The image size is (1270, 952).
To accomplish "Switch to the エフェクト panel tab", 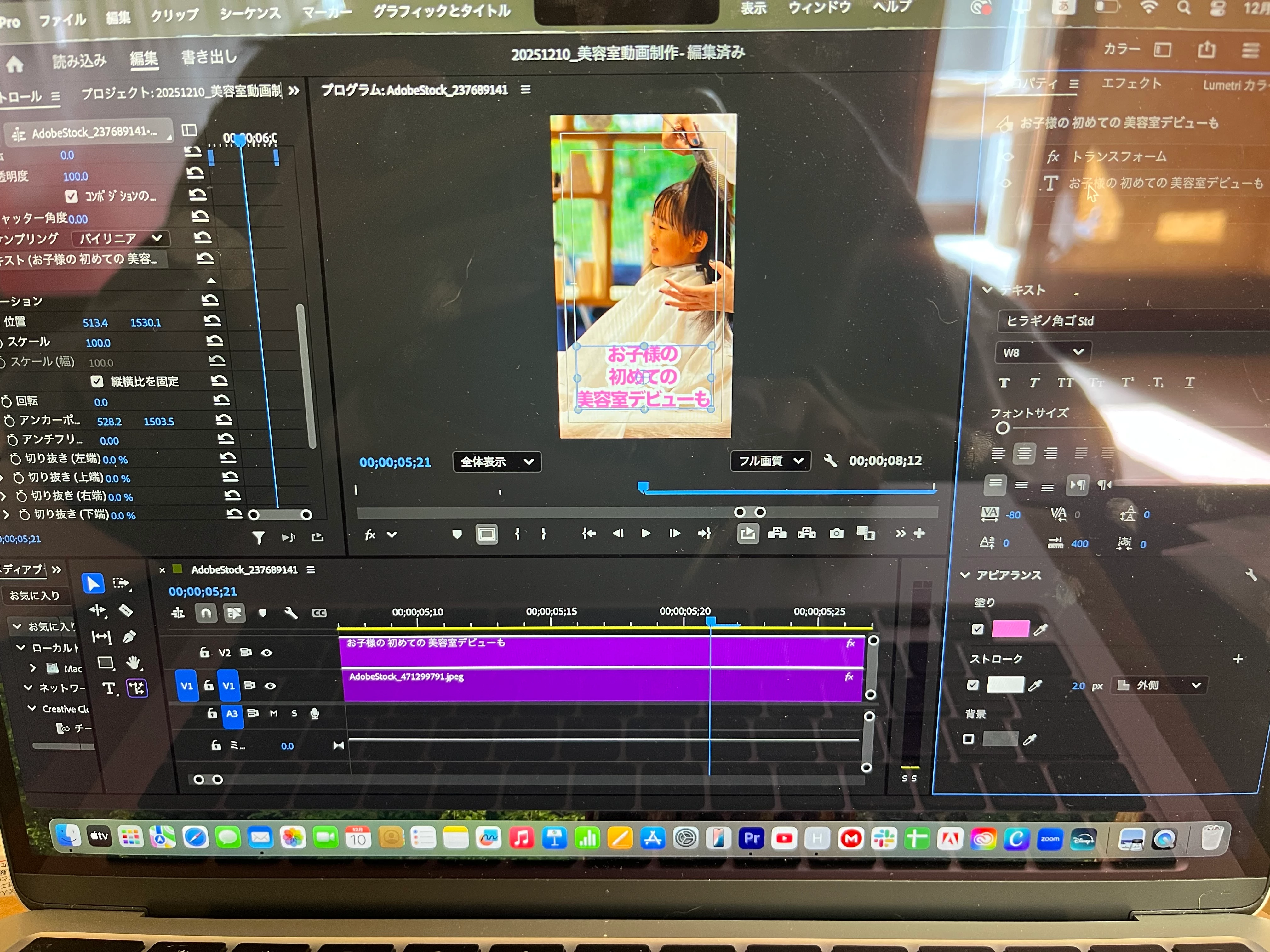I will tap(1131, 84).
